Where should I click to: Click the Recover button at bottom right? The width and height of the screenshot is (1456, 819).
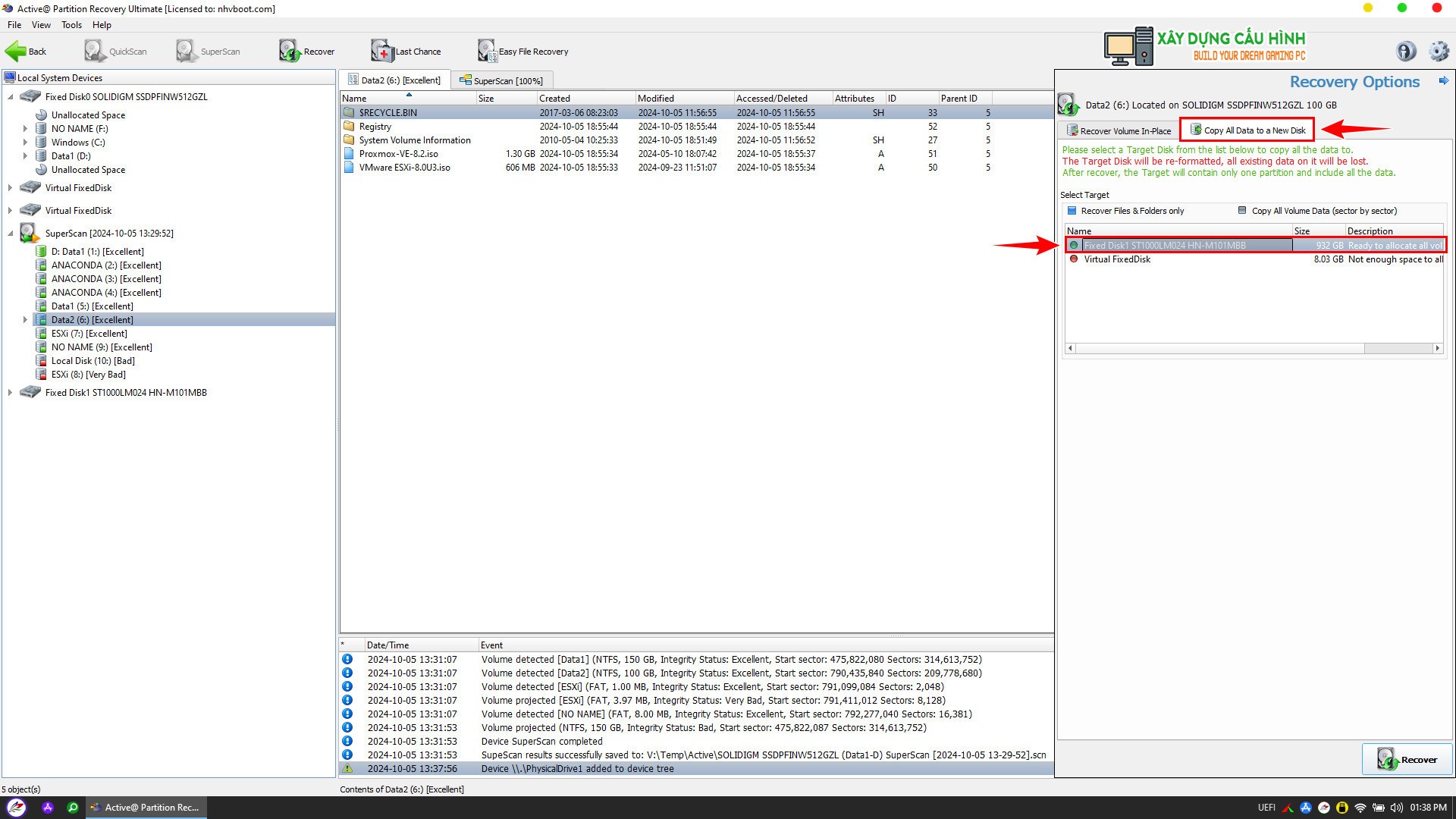click(1407, 759)
